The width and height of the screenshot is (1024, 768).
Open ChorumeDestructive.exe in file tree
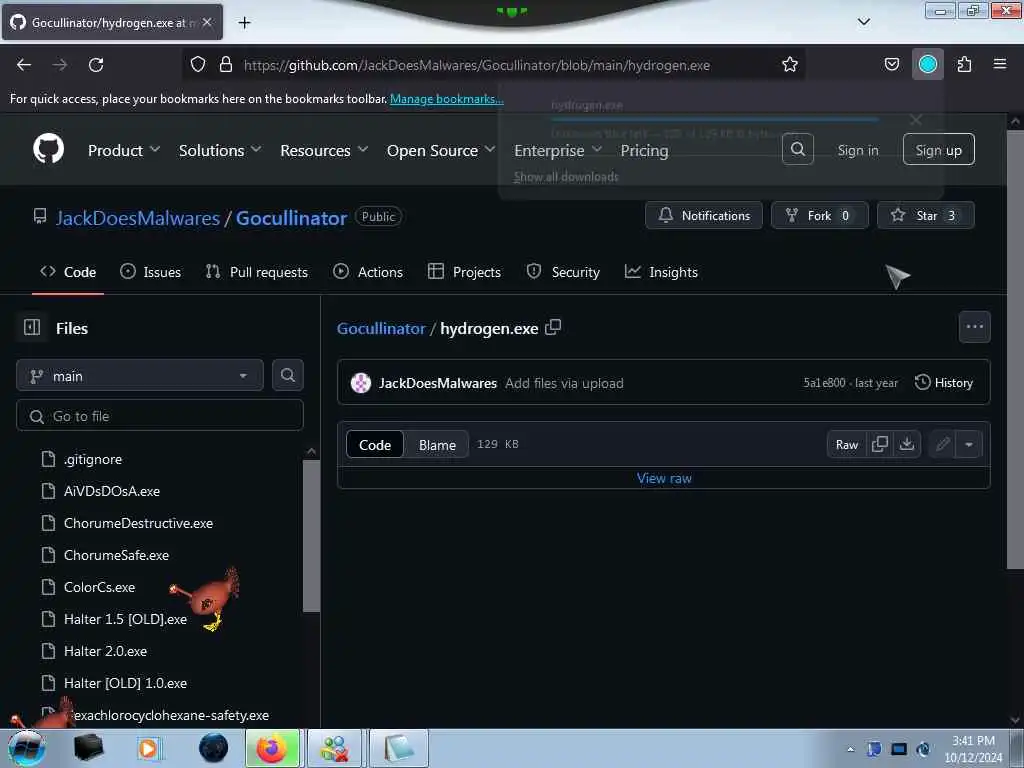pos(138,523)
